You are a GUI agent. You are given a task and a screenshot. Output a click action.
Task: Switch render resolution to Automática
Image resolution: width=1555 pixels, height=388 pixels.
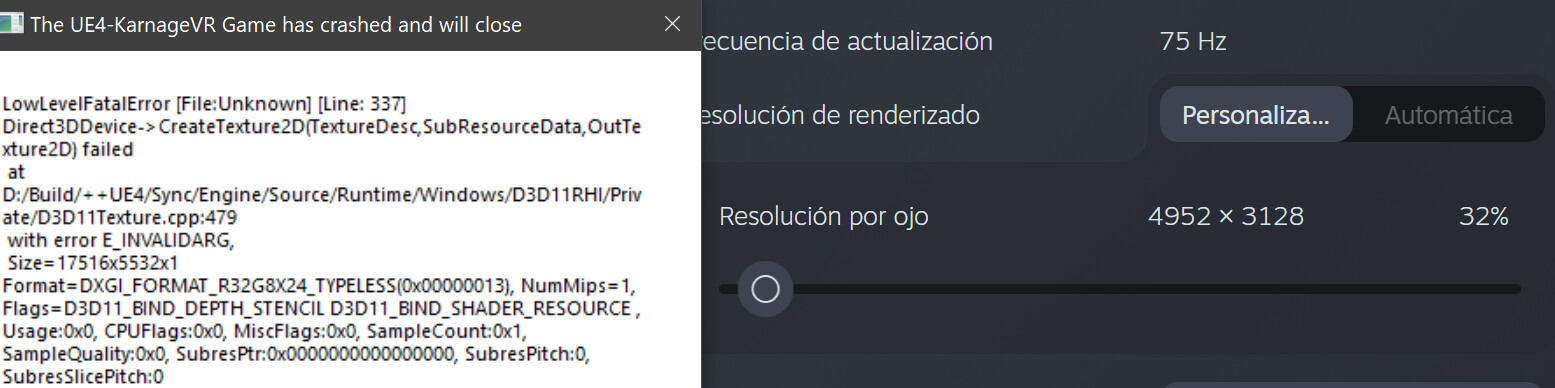pyautogui.click(x=1448, y=115)
